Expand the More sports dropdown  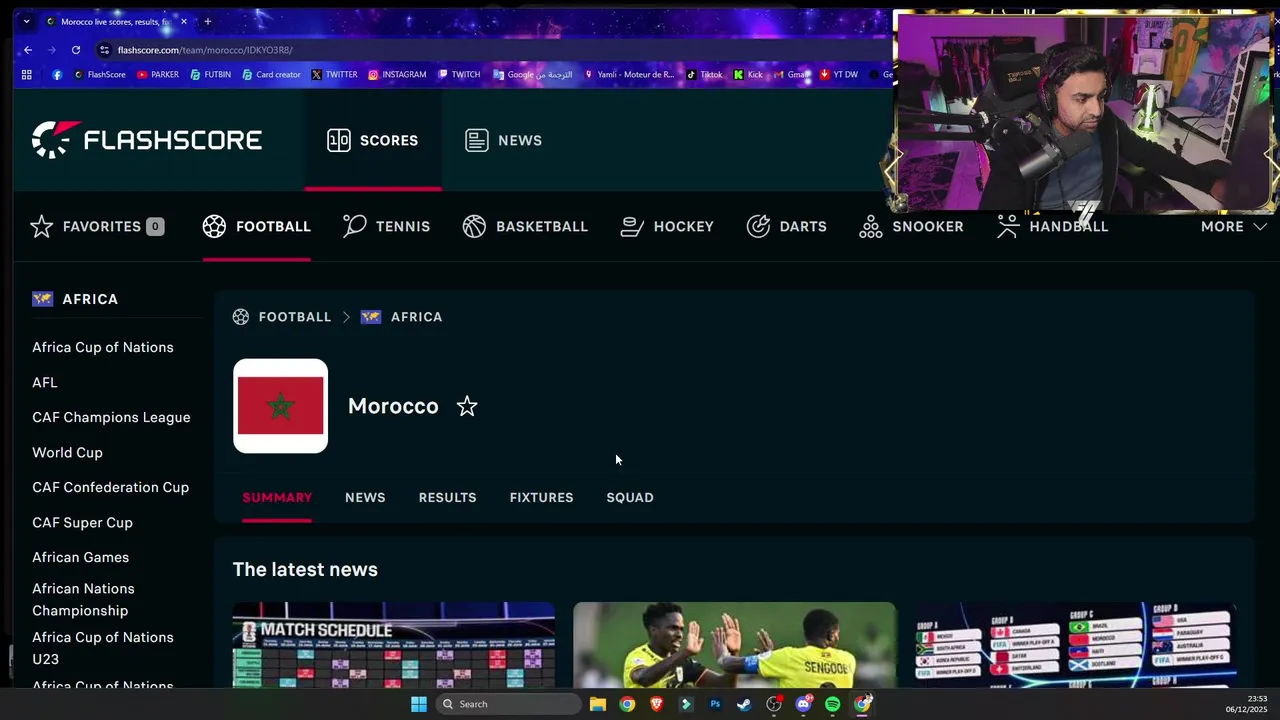coord(1233,227)
